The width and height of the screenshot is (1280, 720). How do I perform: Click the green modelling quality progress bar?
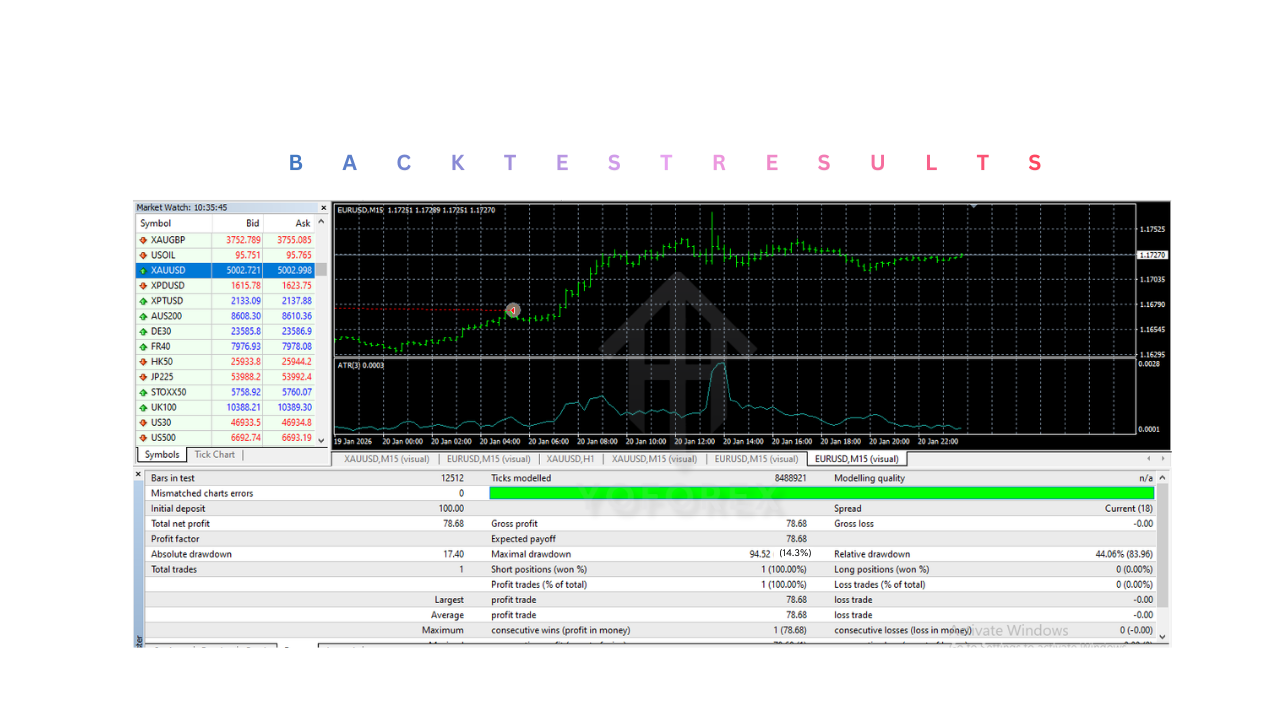click(x=820, y=493)
